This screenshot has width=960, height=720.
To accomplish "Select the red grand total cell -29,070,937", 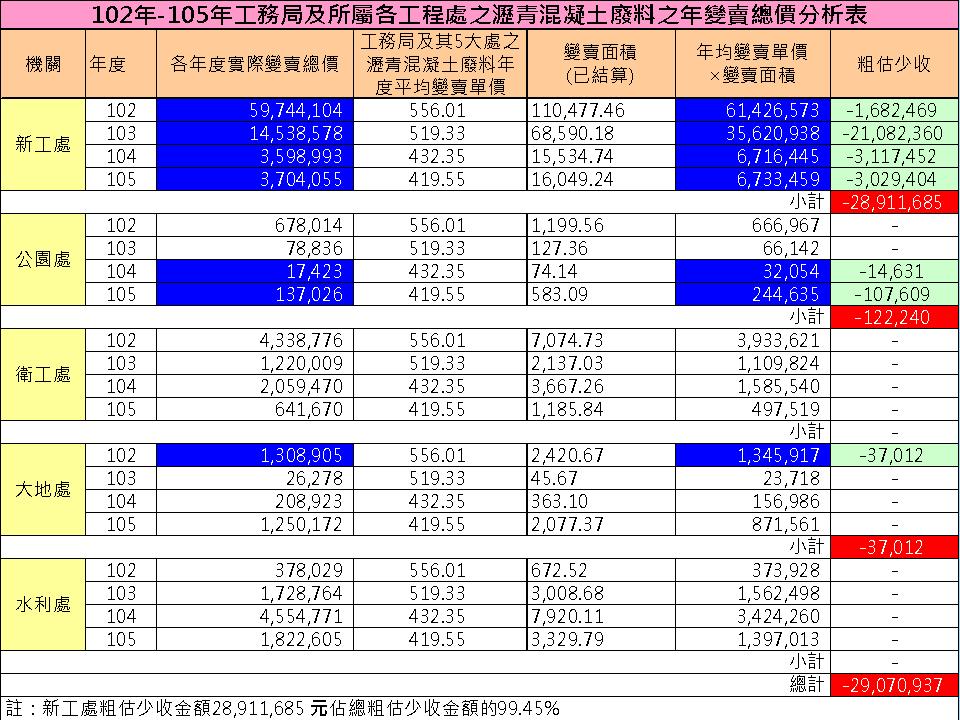I will 894,684.
